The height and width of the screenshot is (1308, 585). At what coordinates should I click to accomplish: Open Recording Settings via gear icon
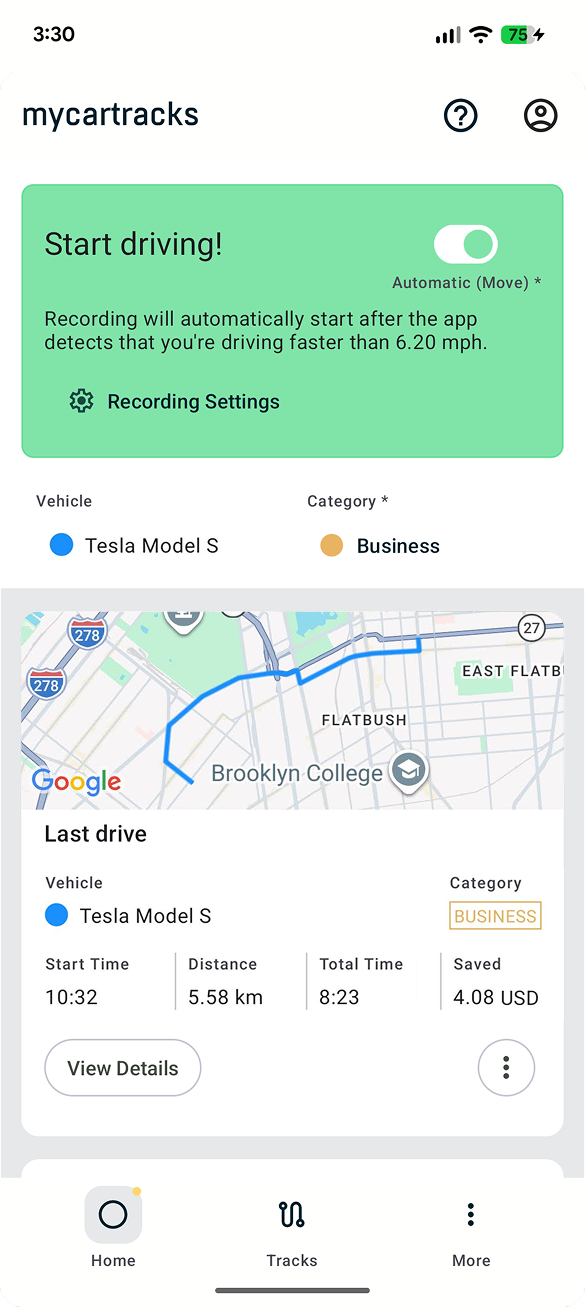coord(81,401)
